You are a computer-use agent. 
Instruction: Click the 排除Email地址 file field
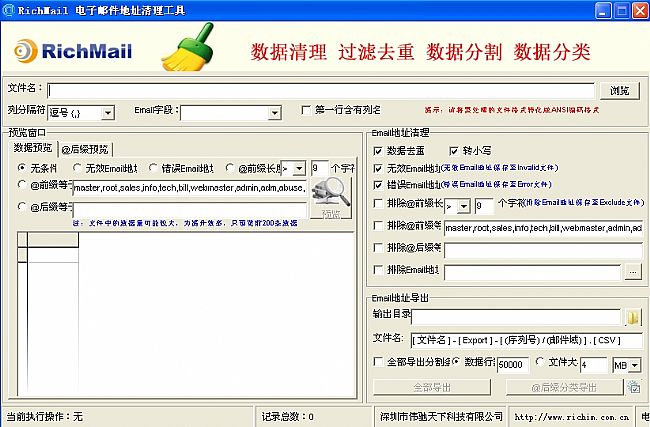[x=532, y=272]
